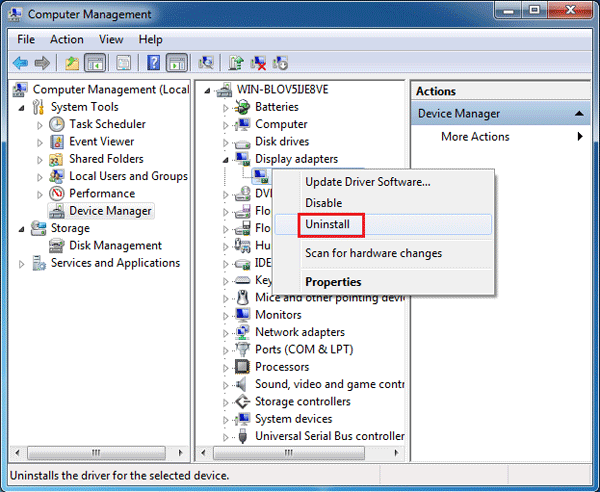The width and height of the screenshot is (600, 492).
Task: Expand the Local Users and Groups node
Action: point(40,177)
